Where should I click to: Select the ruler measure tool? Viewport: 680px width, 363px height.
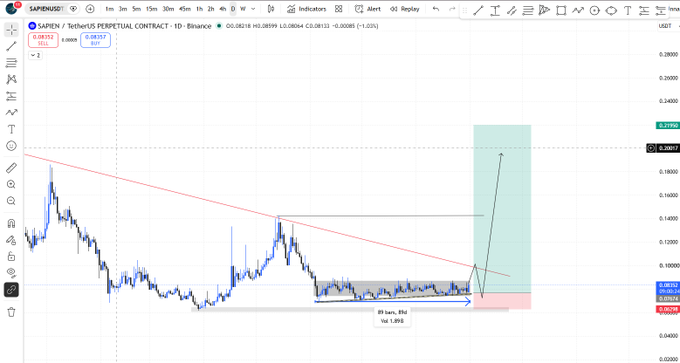11,168
